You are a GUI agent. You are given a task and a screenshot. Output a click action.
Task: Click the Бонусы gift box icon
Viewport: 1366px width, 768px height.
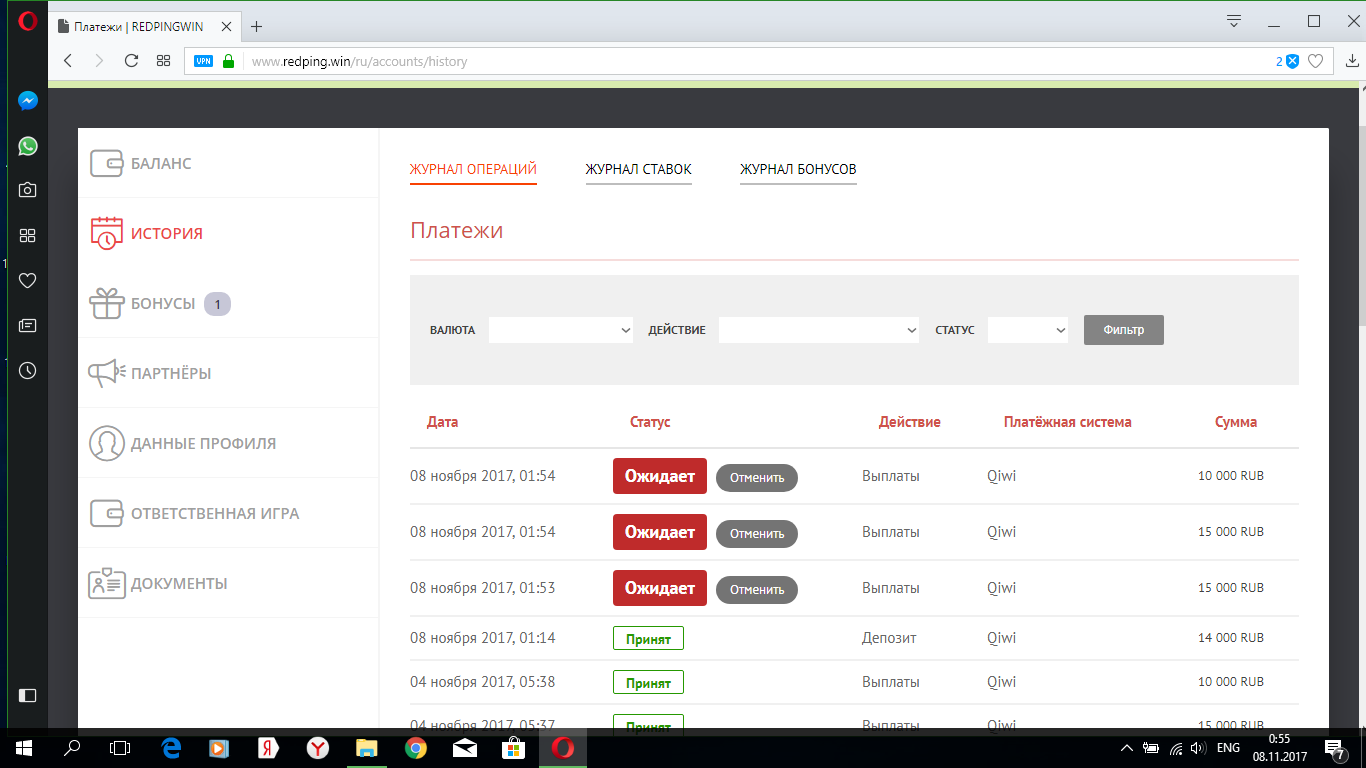tap(107, 303)
